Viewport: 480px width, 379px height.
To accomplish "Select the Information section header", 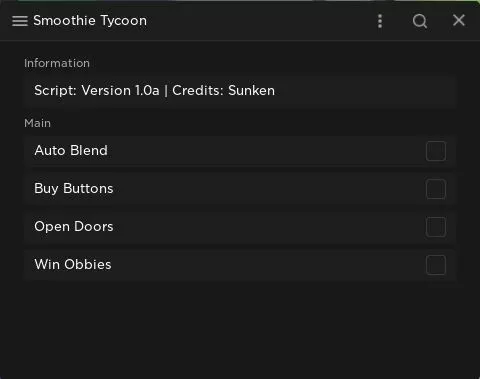I will pos(57,63).
